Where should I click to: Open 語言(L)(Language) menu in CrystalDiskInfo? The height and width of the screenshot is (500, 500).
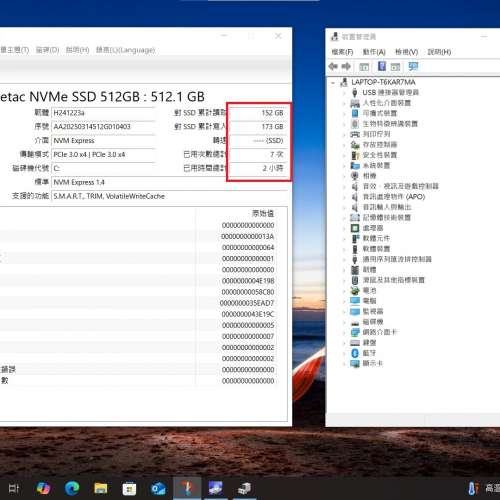click(x=126, y=50)
